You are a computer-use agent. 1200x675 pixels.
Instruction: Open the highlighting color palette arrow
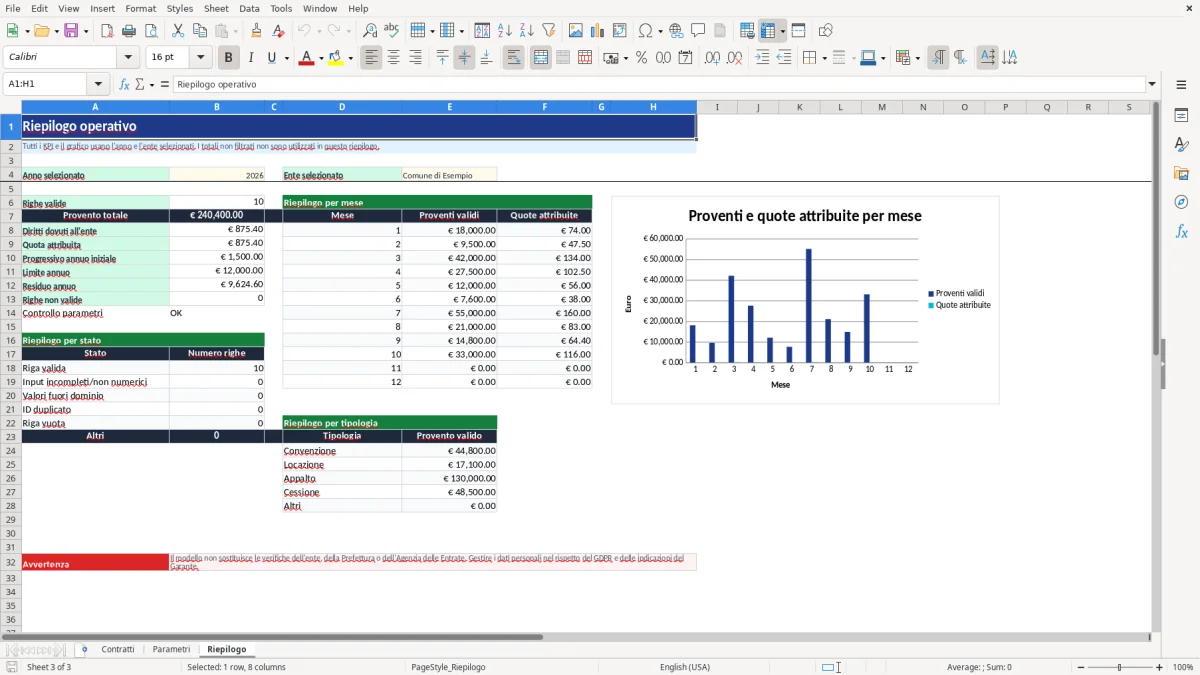pyautogui.click(x=350, y=58)
